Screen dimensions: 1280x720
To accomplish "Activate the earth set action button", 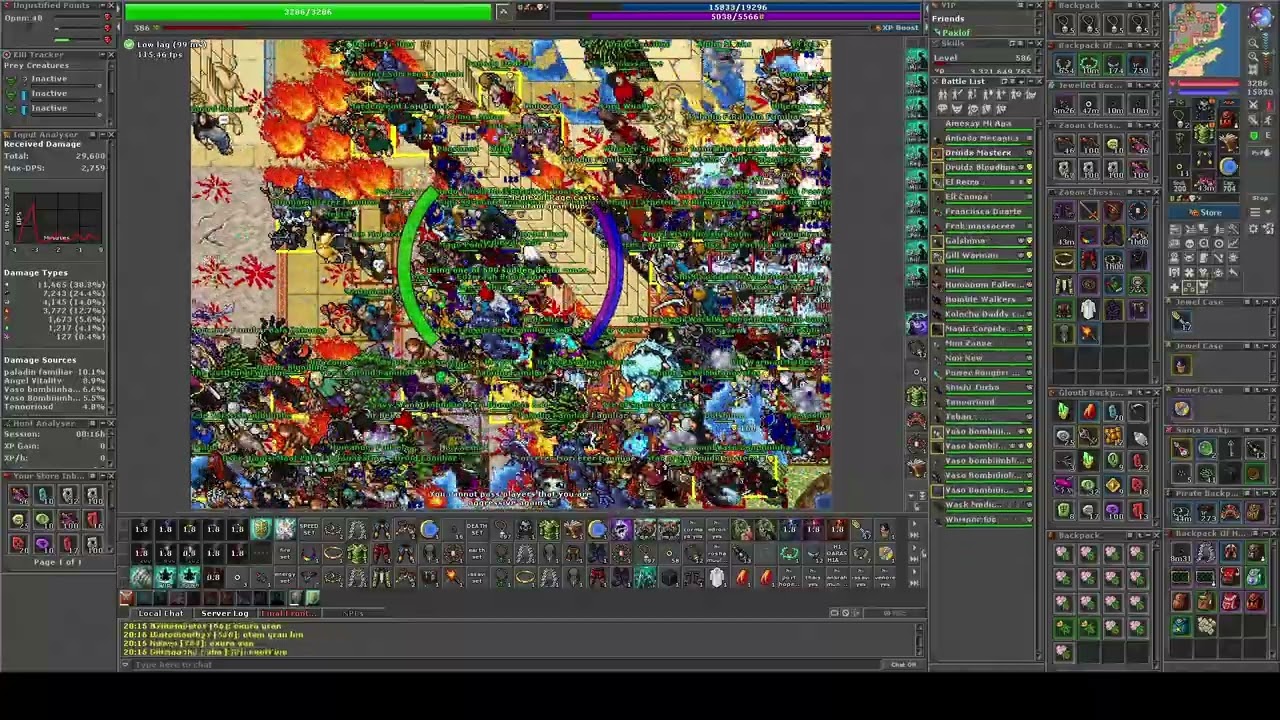I will (x=477, y=553).
